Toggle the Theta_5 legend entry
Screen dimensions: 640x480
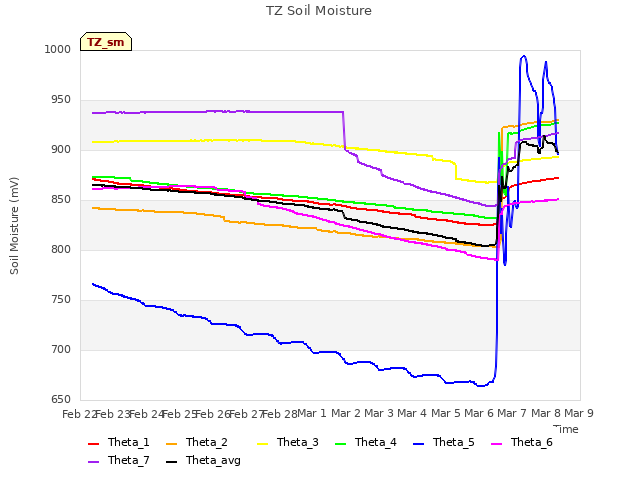(444, 442)
